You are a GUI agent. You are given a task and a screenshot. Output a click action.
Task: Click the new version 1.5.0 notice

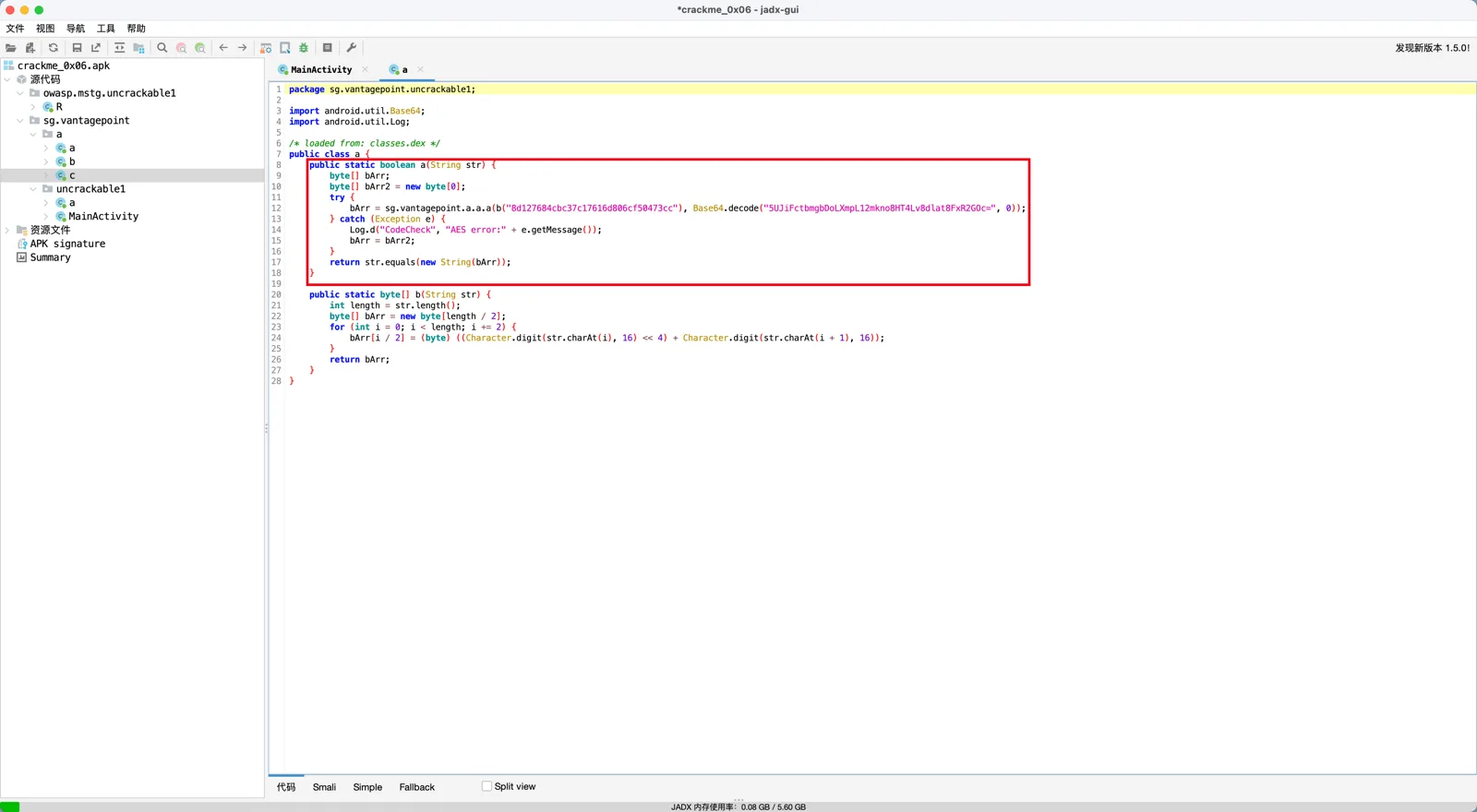coord(1433,48)
